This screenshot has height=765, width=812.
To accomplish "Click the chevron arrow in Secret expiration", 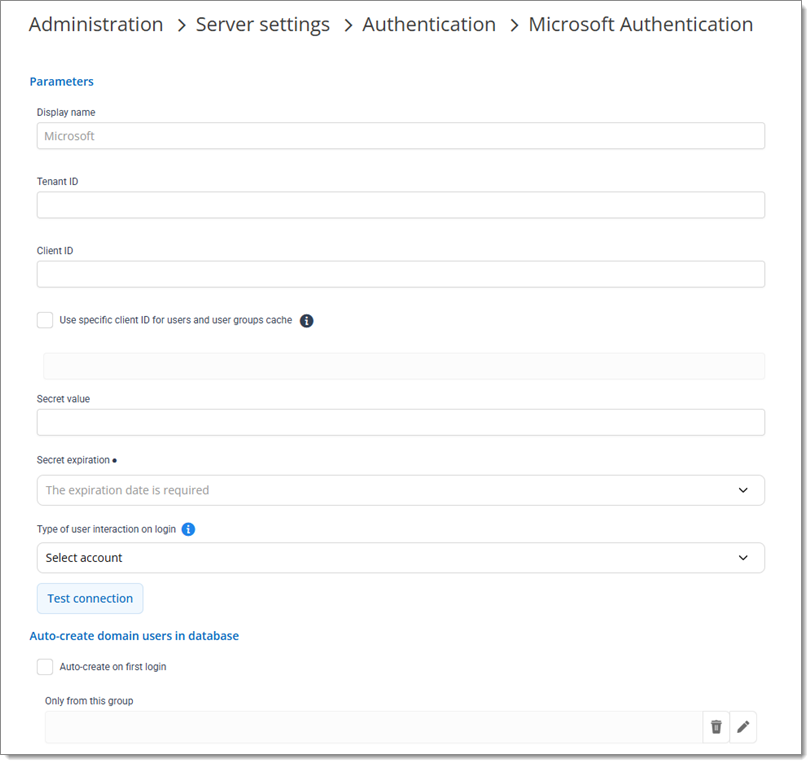I will coord(743,490).
